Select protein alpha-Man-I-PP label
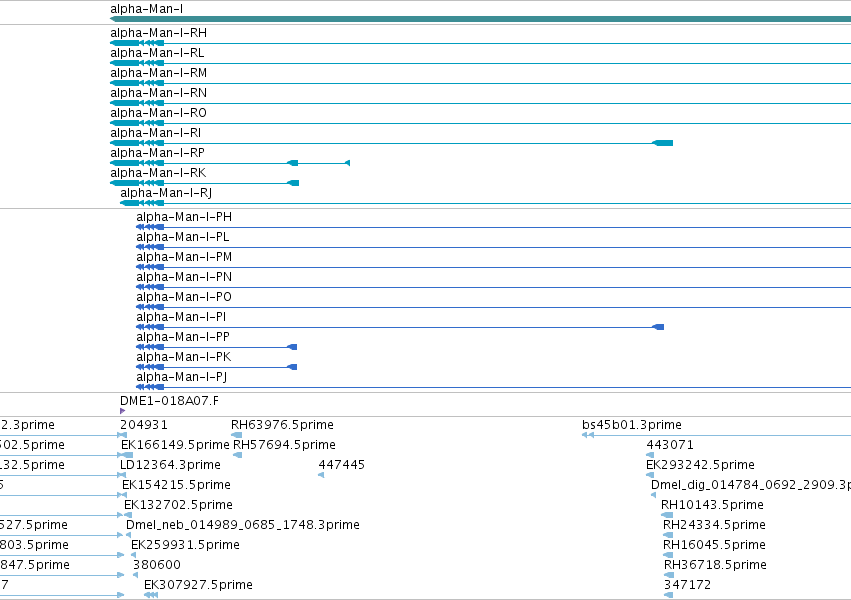The width and height of the screenshot is (851, 600). (183, 337)
